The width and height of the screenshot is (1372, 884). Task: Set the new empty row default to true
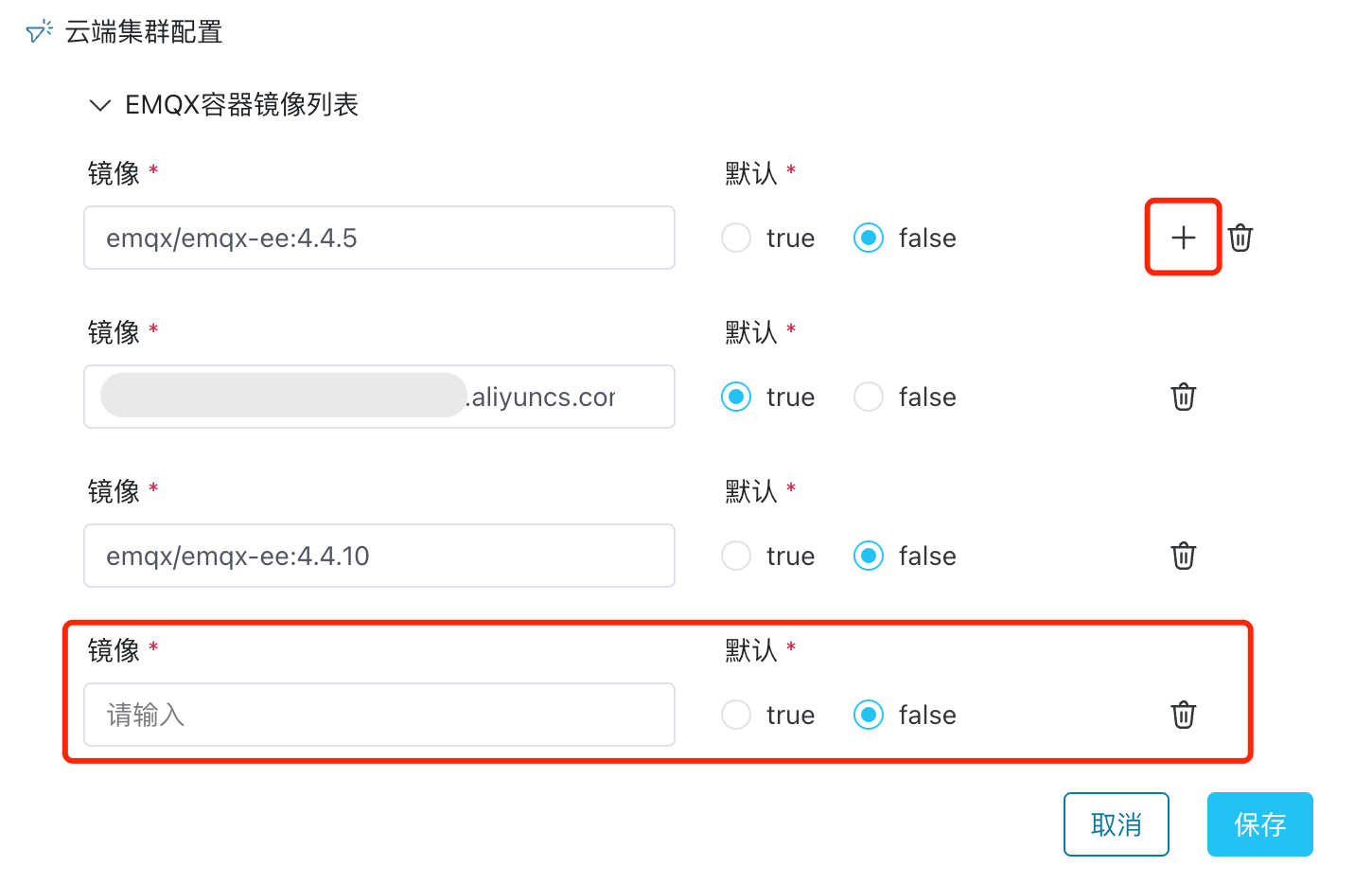click(x=736, y=715)
